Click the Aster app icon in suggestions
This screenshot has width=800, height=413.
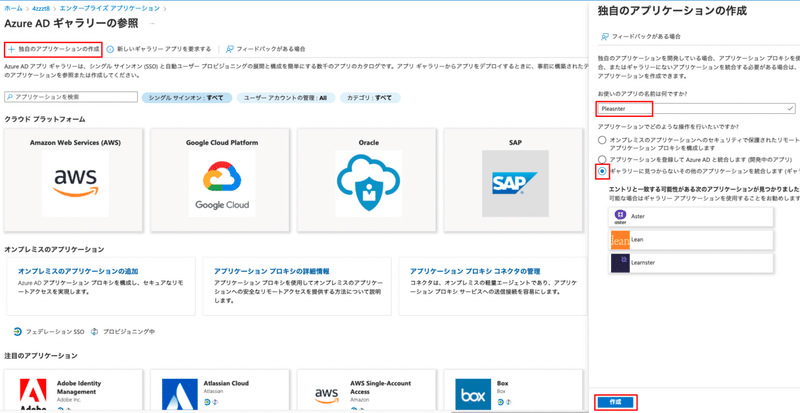620,217
